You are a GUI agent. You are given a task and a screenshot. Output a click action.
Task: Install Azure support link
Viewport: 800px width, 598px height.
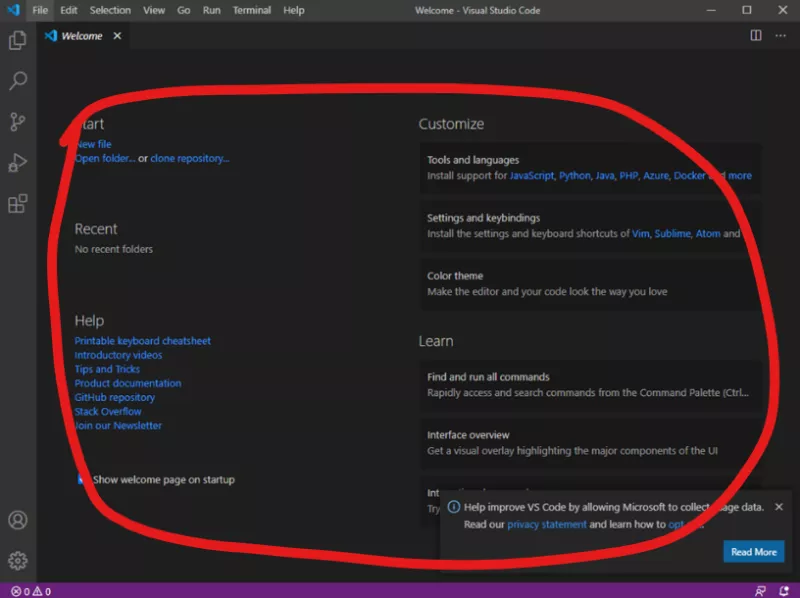[x=656, y=176]
